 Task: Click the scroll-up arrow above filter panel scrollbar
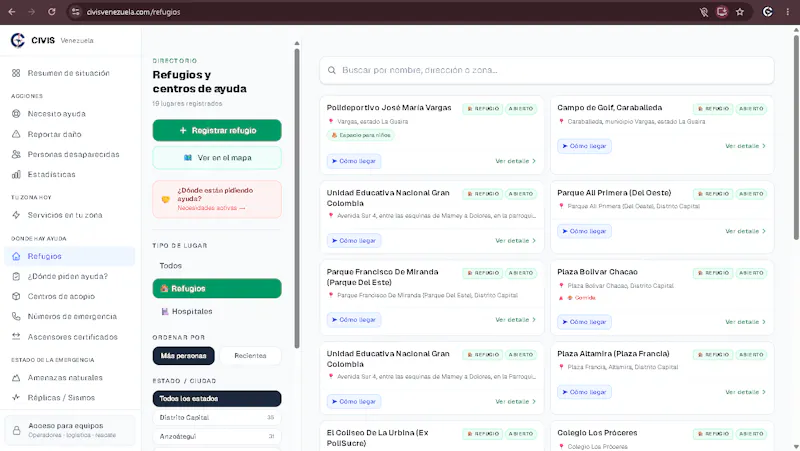coord(297,43)
